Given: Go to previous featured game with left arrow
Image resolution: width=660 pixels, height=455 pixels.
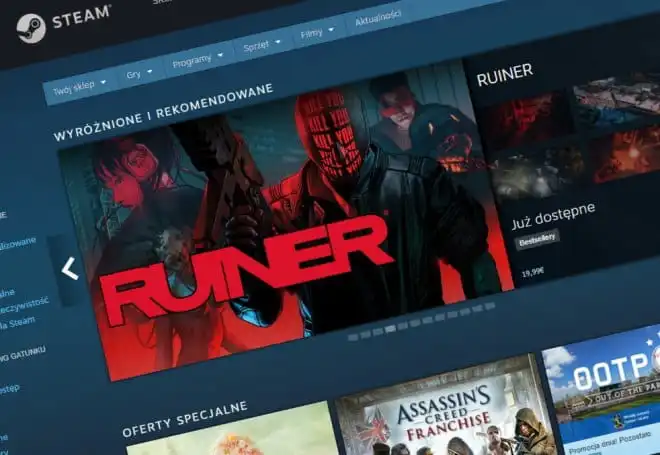Looking at the screenshot, I should tap(69, 268).
